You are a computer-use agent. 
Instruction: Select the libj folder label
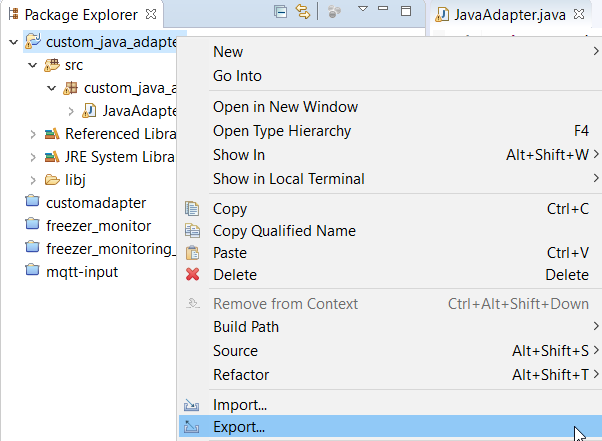(75, 180)
